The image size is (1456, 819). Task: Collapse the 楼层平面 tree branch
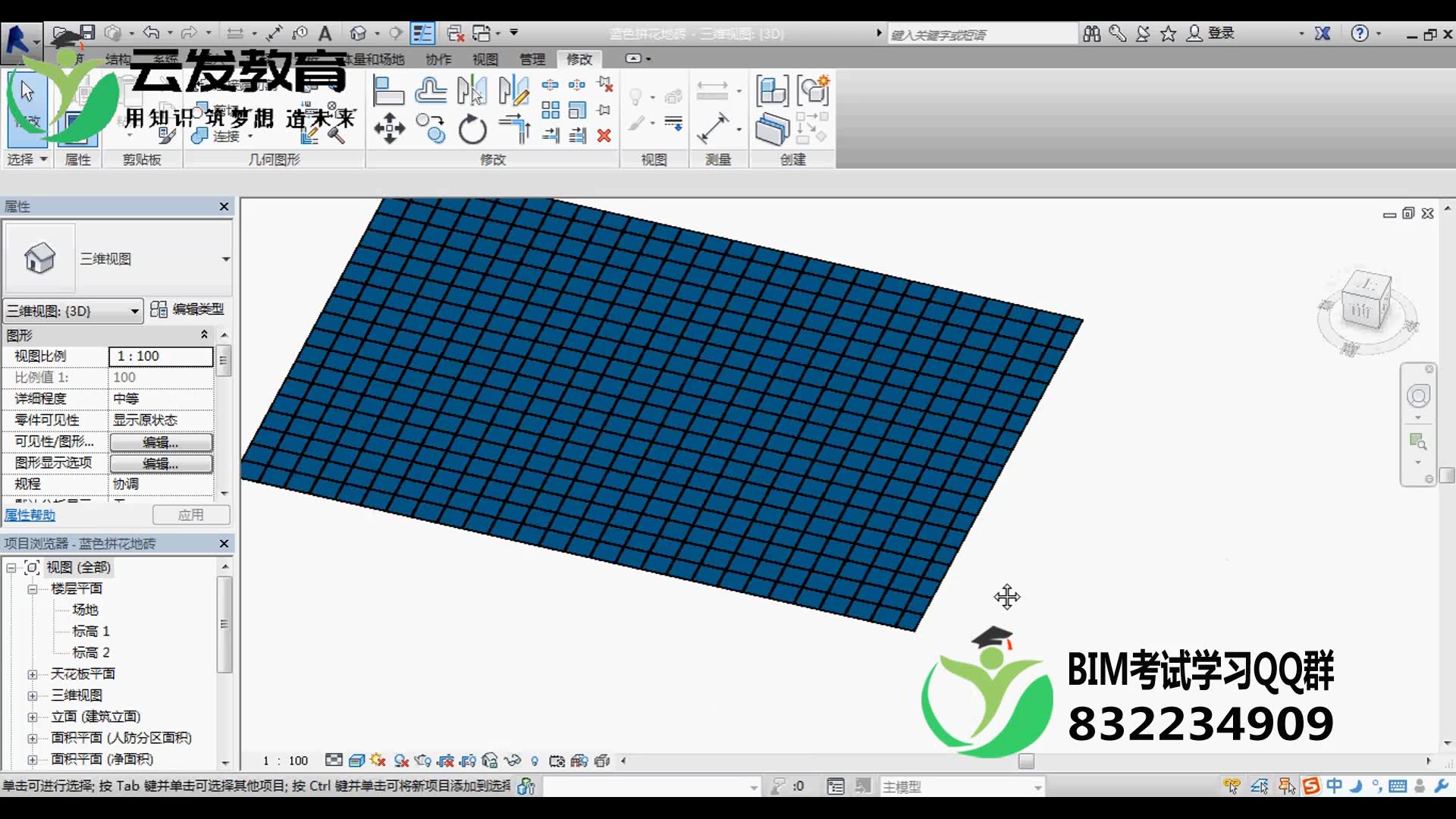(33, 588)
